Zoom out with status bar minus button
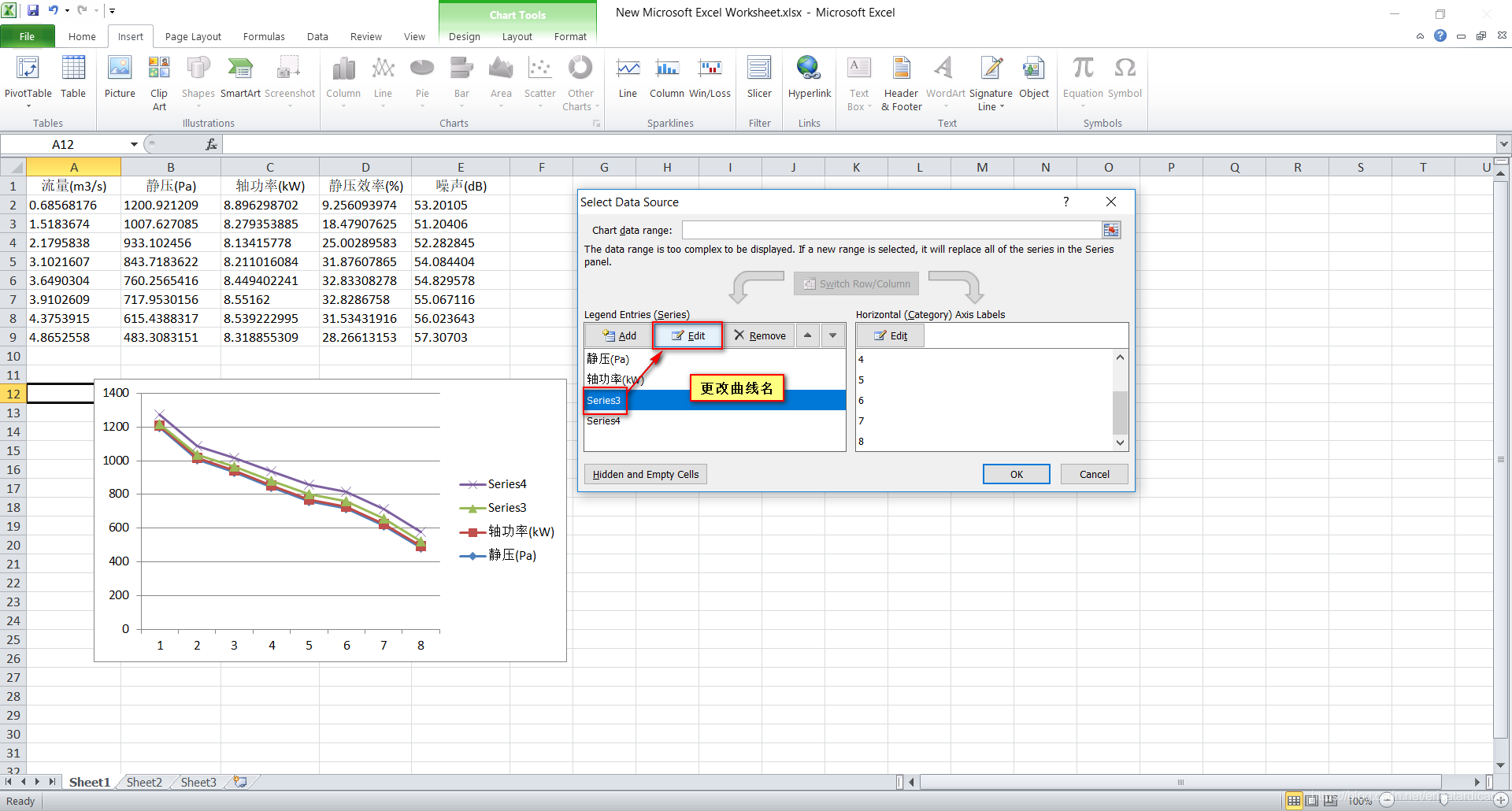 click(x=1388, y=801)
